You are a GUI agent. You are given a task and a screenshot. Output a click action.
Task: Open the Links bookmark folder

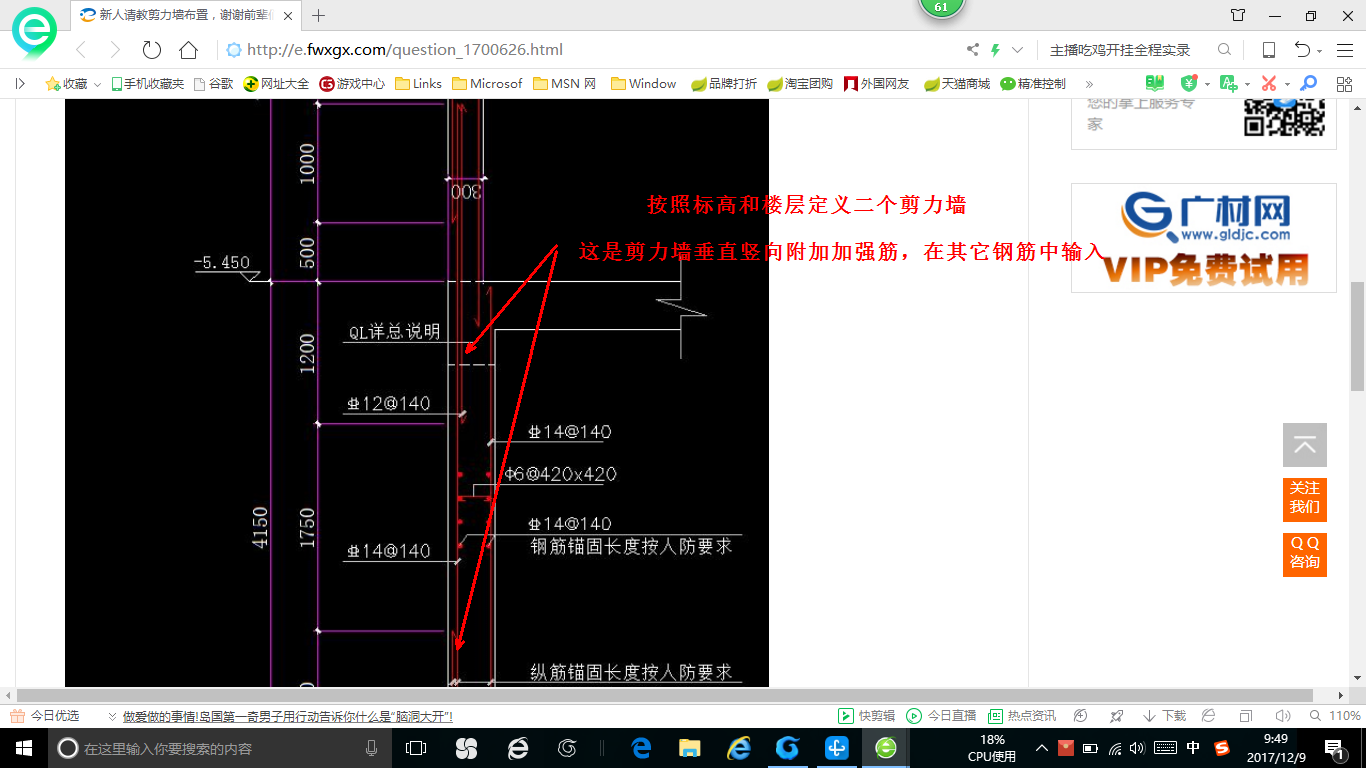[x=418, y=84]
